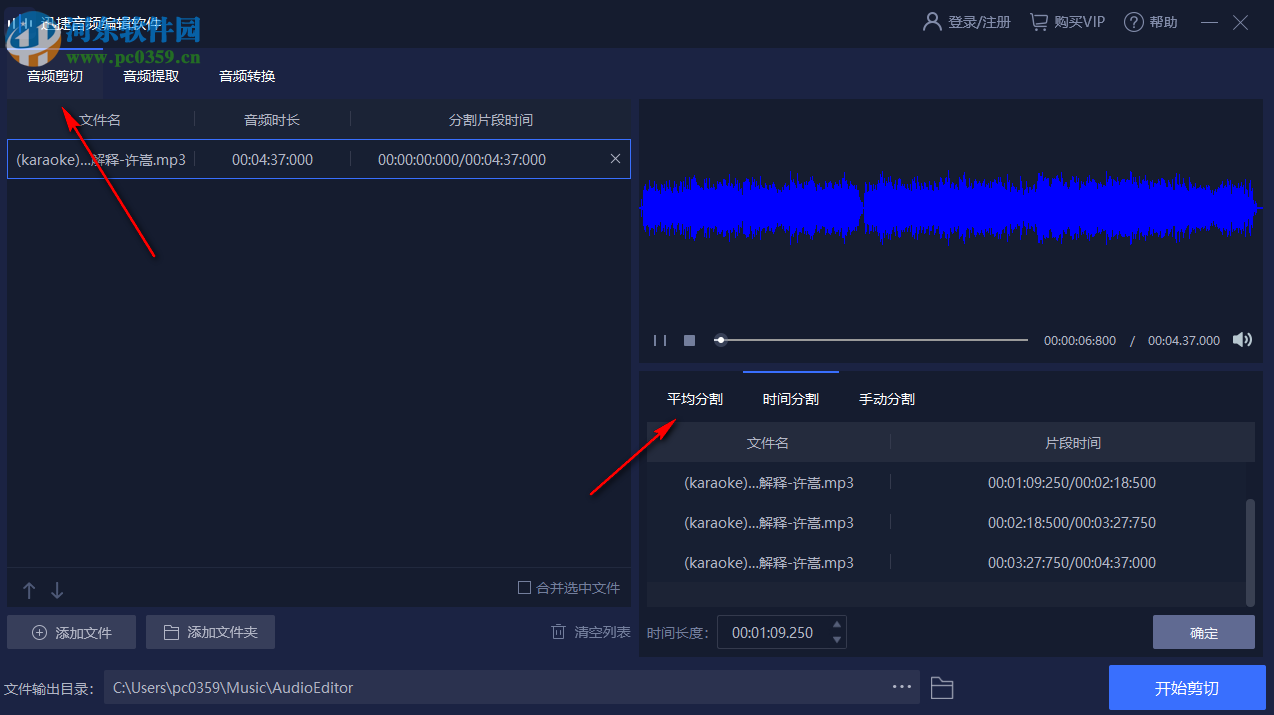The height and width of the screenshot is (715, 1274).
Task: Click the blue audio waveform display
Action: pos(950,208)
